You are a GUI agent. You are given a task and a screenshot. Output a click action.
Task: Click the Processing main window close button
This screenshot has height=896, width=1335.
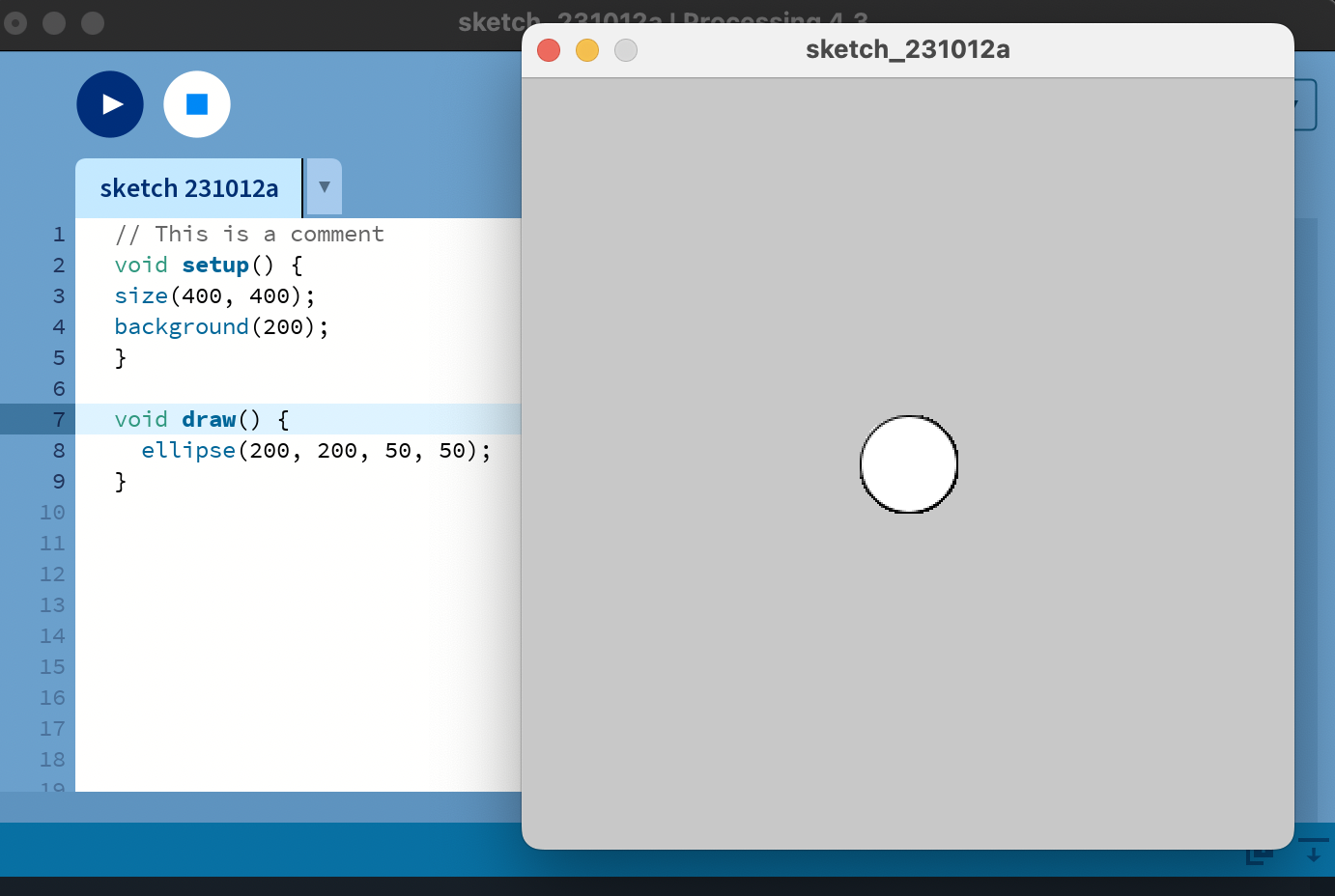pyautogui.click(x=15, y=23)
